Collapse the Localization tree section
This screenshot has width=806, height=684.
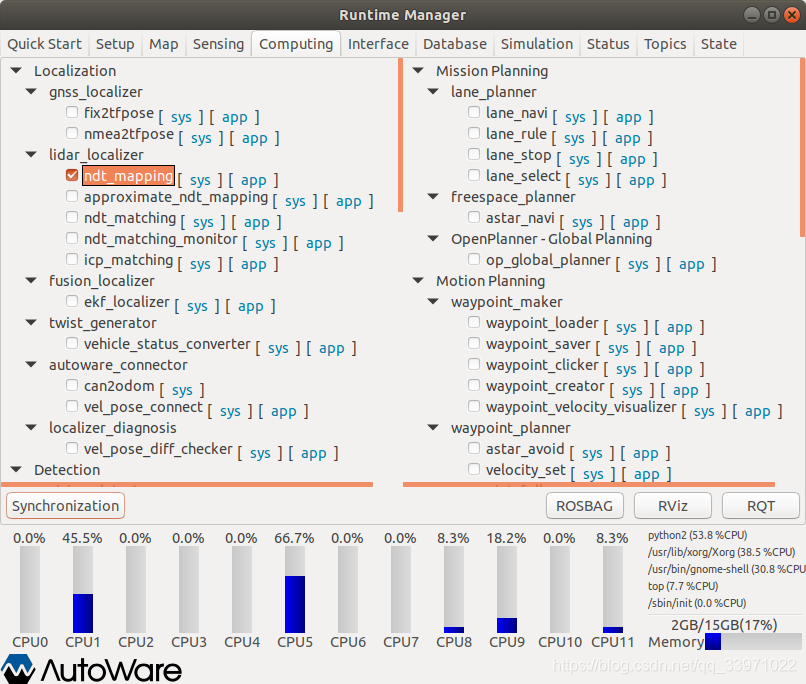[x=16, y=70]
